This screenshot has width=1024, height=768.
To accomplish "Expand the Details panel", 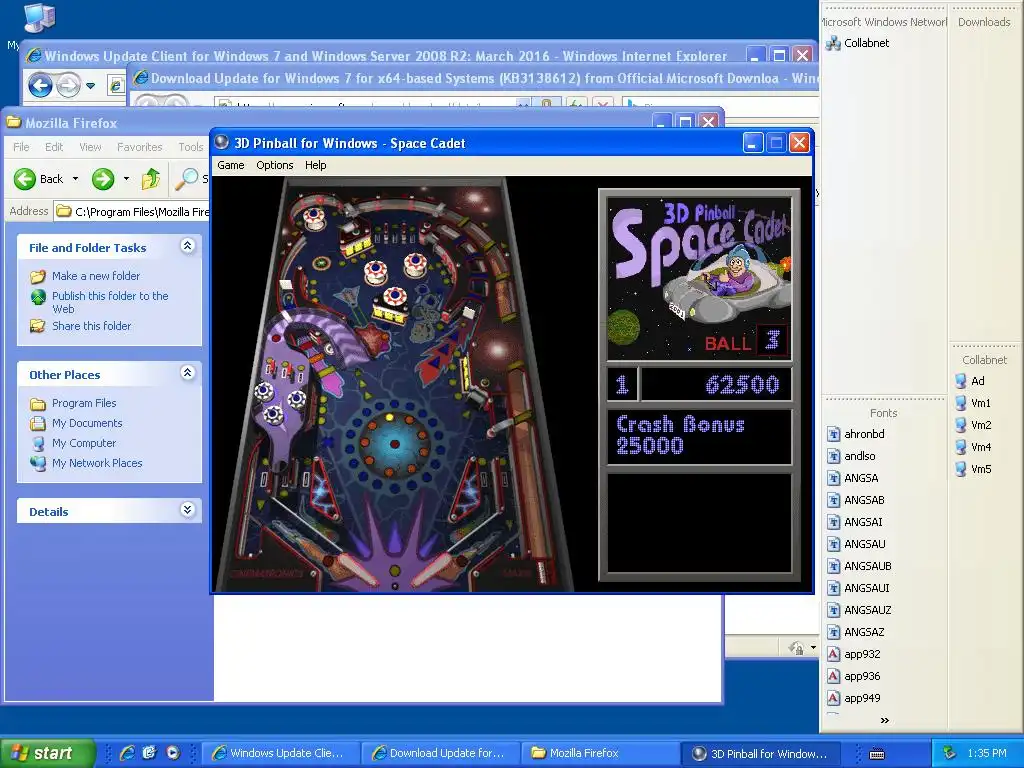I will pyautogui.click(x=187, y=510).
